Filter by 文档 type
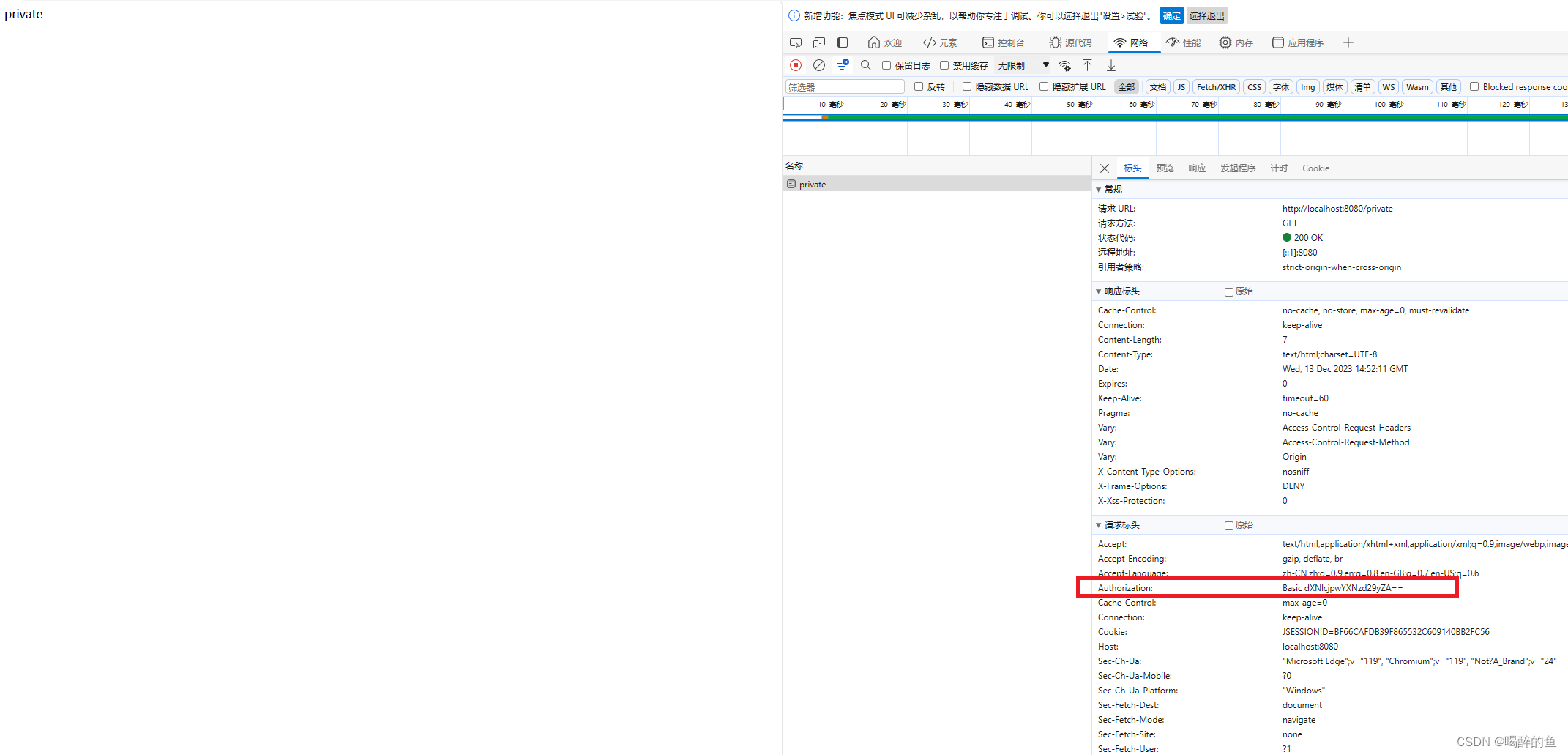 click(1158, 87)
